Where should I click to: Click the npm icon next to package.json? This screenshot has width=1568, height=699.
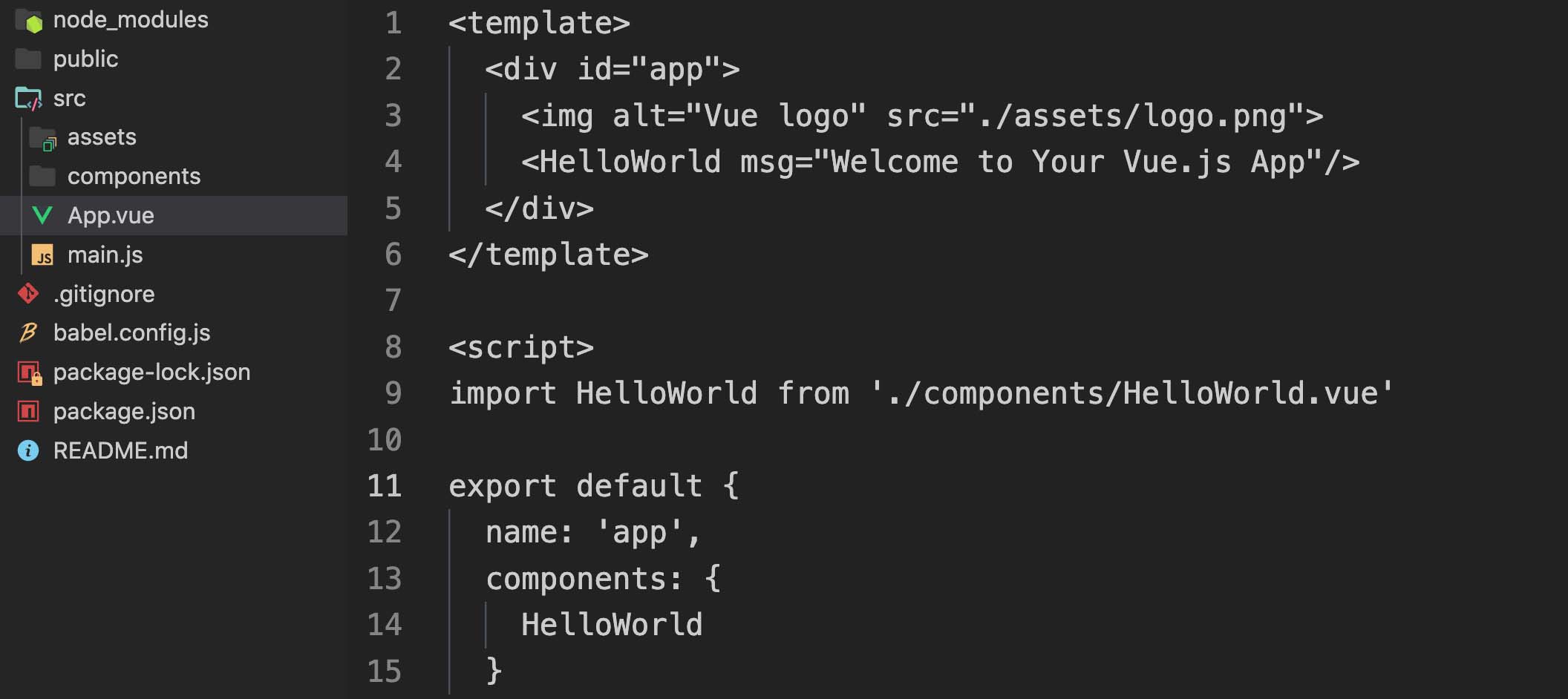[x=28, y=410]
